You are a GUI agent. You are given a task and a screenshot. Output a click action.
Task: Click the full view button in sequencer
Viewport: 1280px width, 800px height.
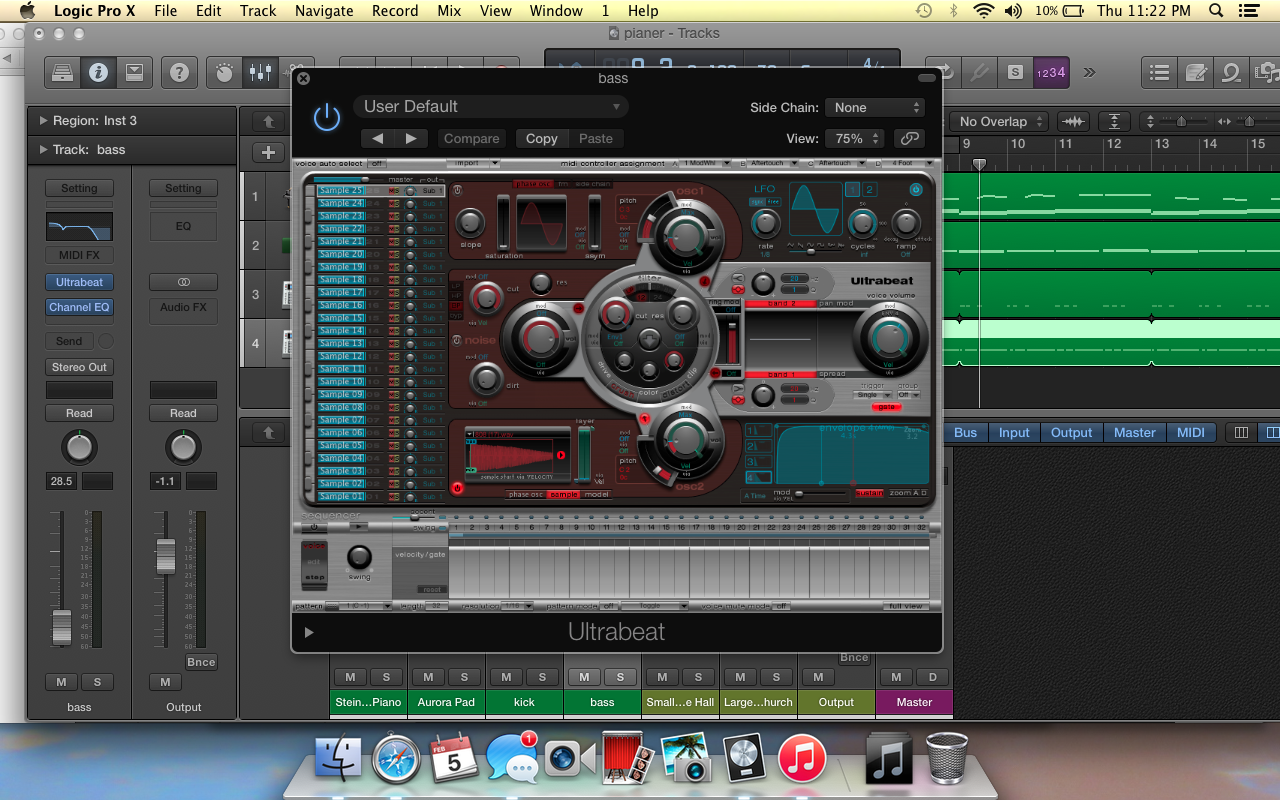906,606
